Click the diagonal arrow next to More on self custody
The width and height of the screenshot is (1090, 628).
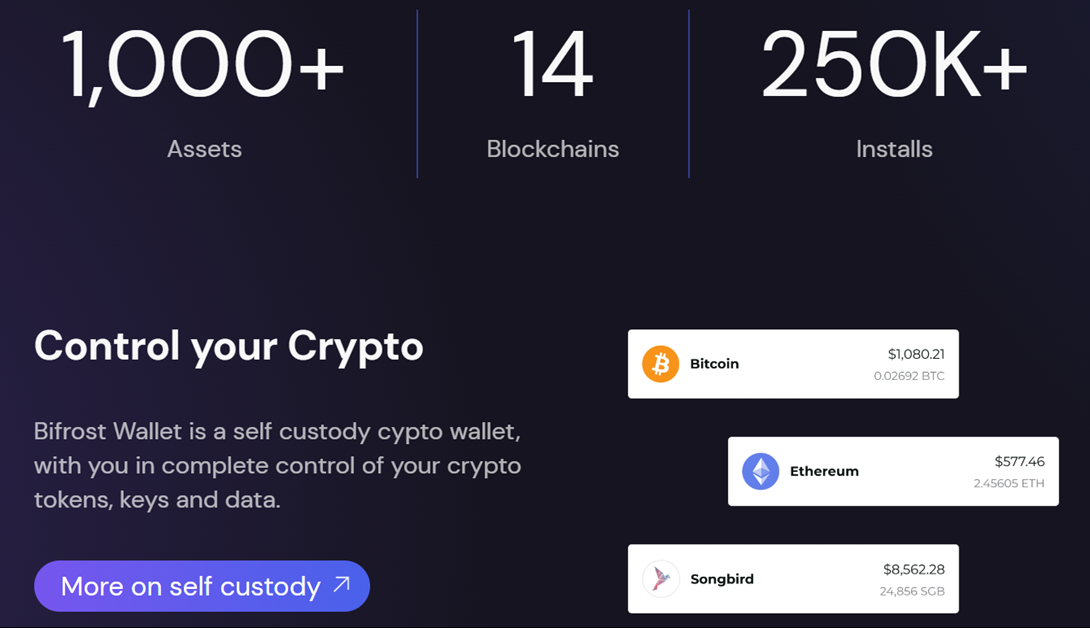pos(341,586)
